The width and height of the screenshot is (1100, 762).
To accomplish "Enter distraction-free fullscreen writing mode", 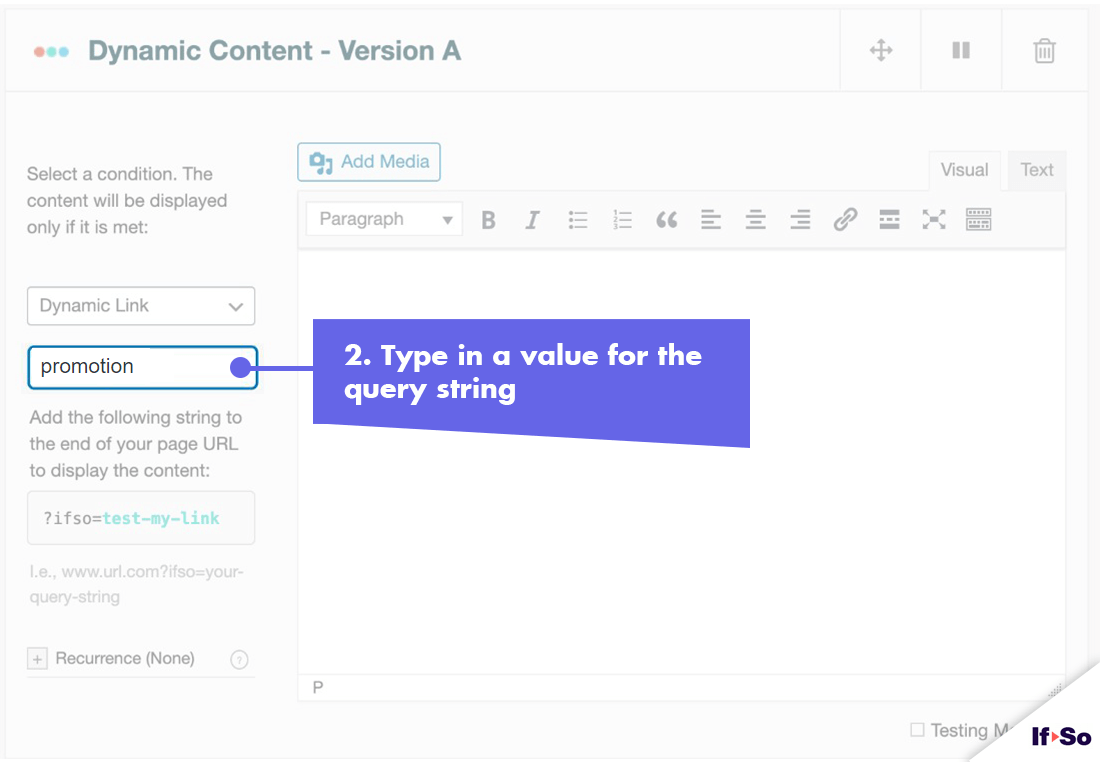I will [933, 219].
